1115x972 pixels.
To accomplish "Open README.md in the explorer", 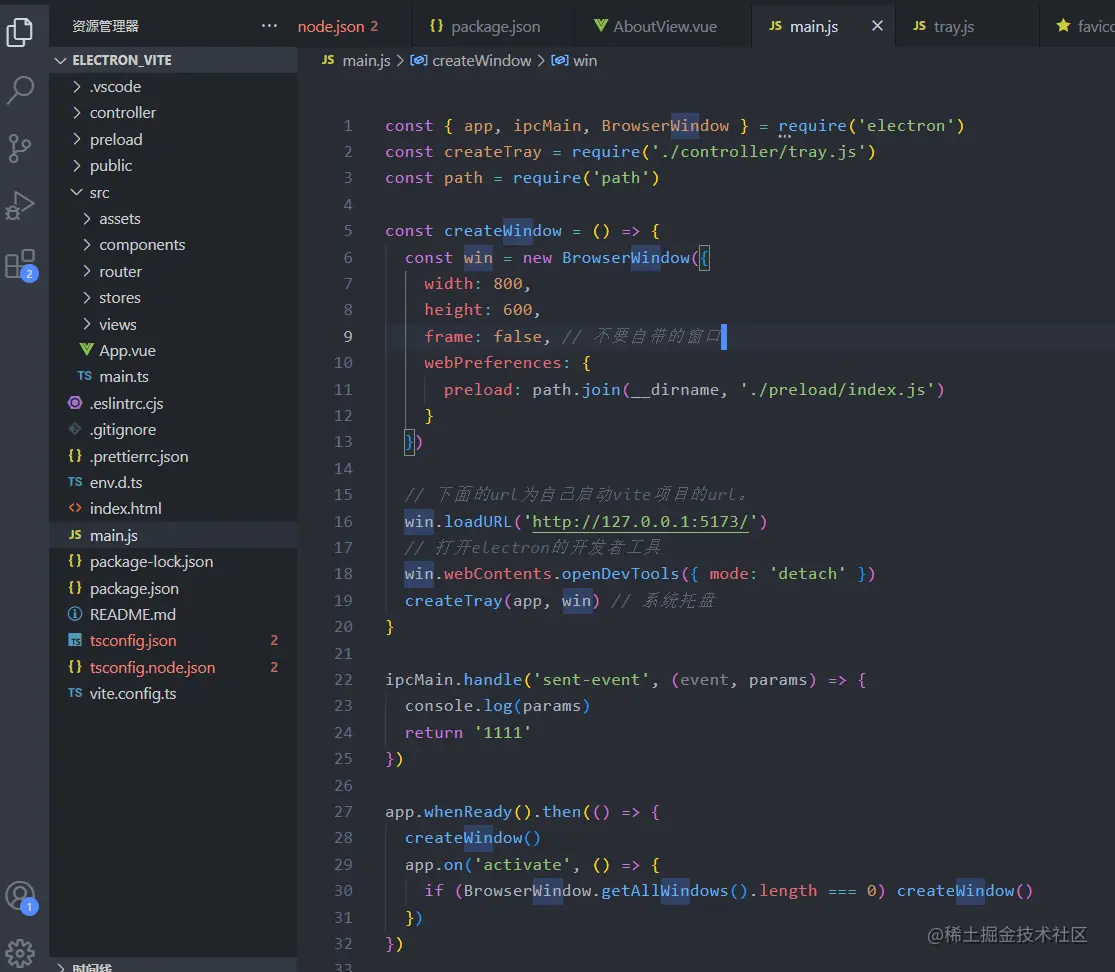I will [x=173, y=614].
